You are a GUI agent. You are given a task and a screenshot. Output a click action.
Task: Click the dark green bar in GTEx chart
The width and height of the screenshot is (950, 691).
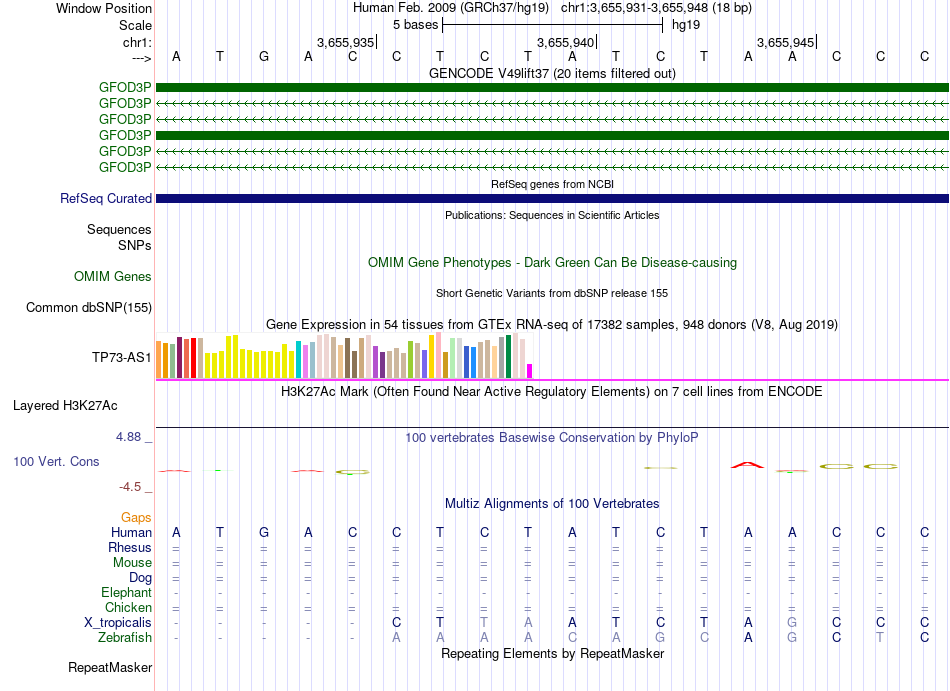508,357
